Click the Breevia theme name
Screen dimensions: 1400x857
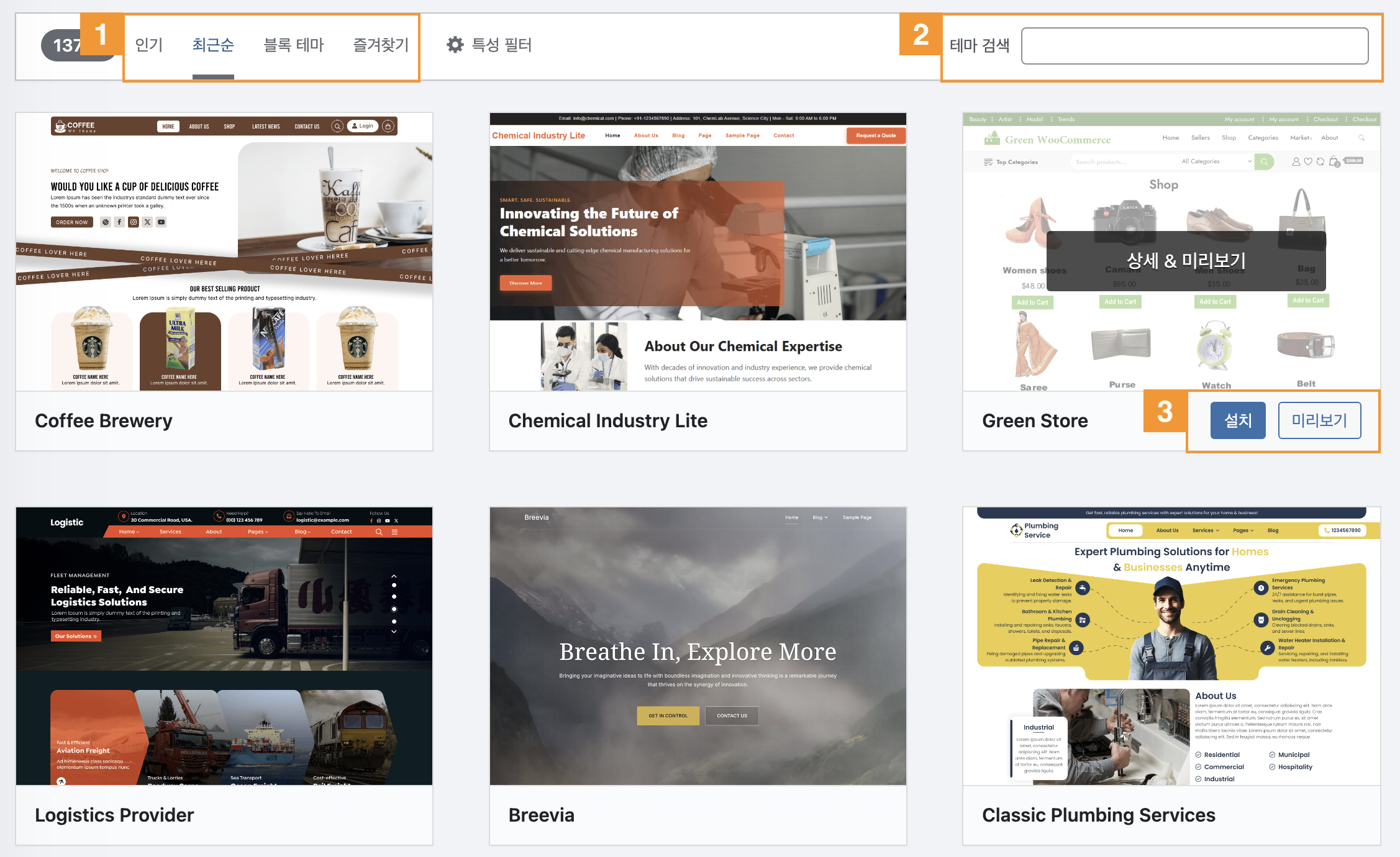coord(542,815)
